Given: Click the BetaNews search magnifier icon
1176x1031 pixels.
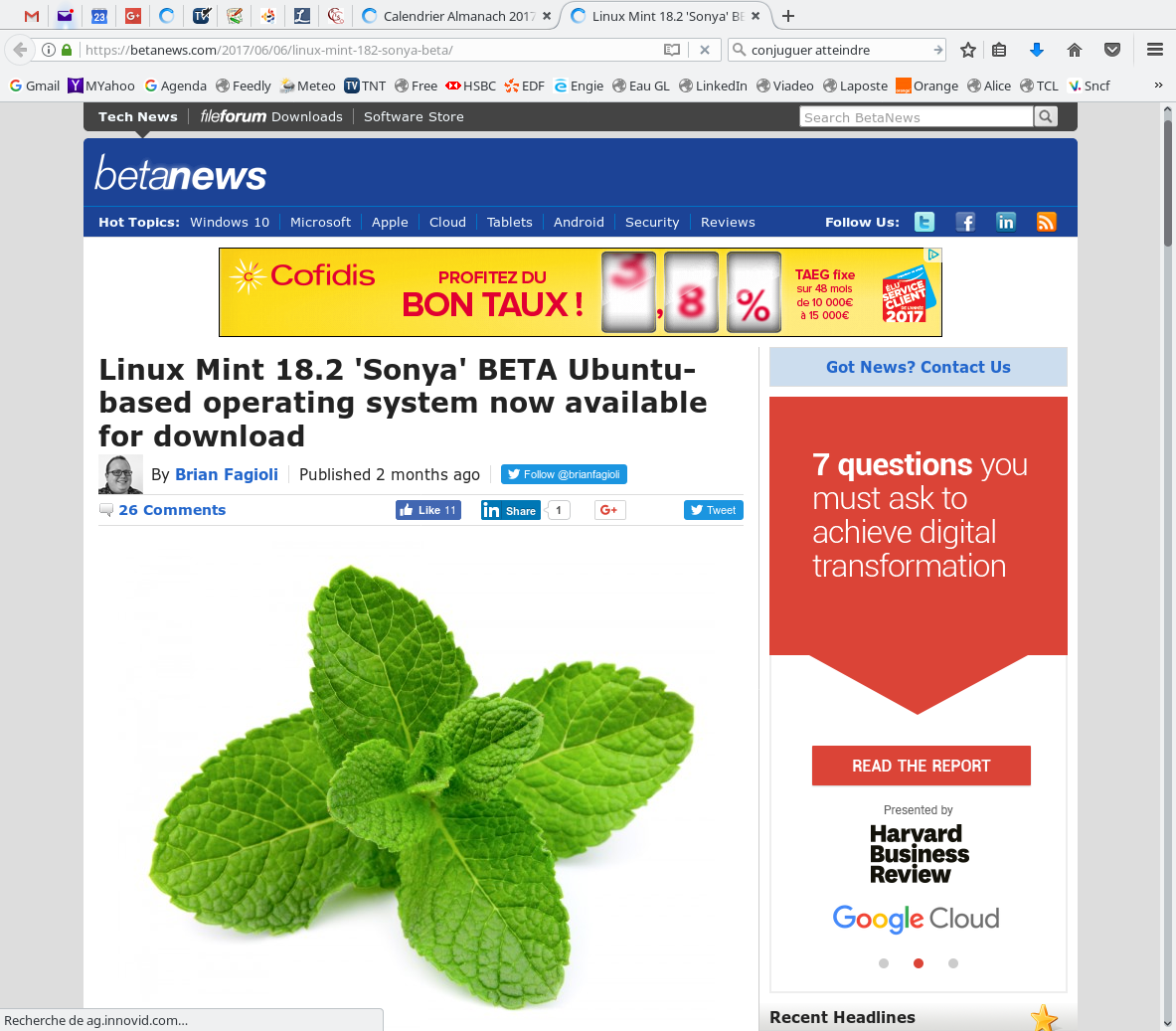Looking at the screenshot, I should click(x=1045, y=116).
